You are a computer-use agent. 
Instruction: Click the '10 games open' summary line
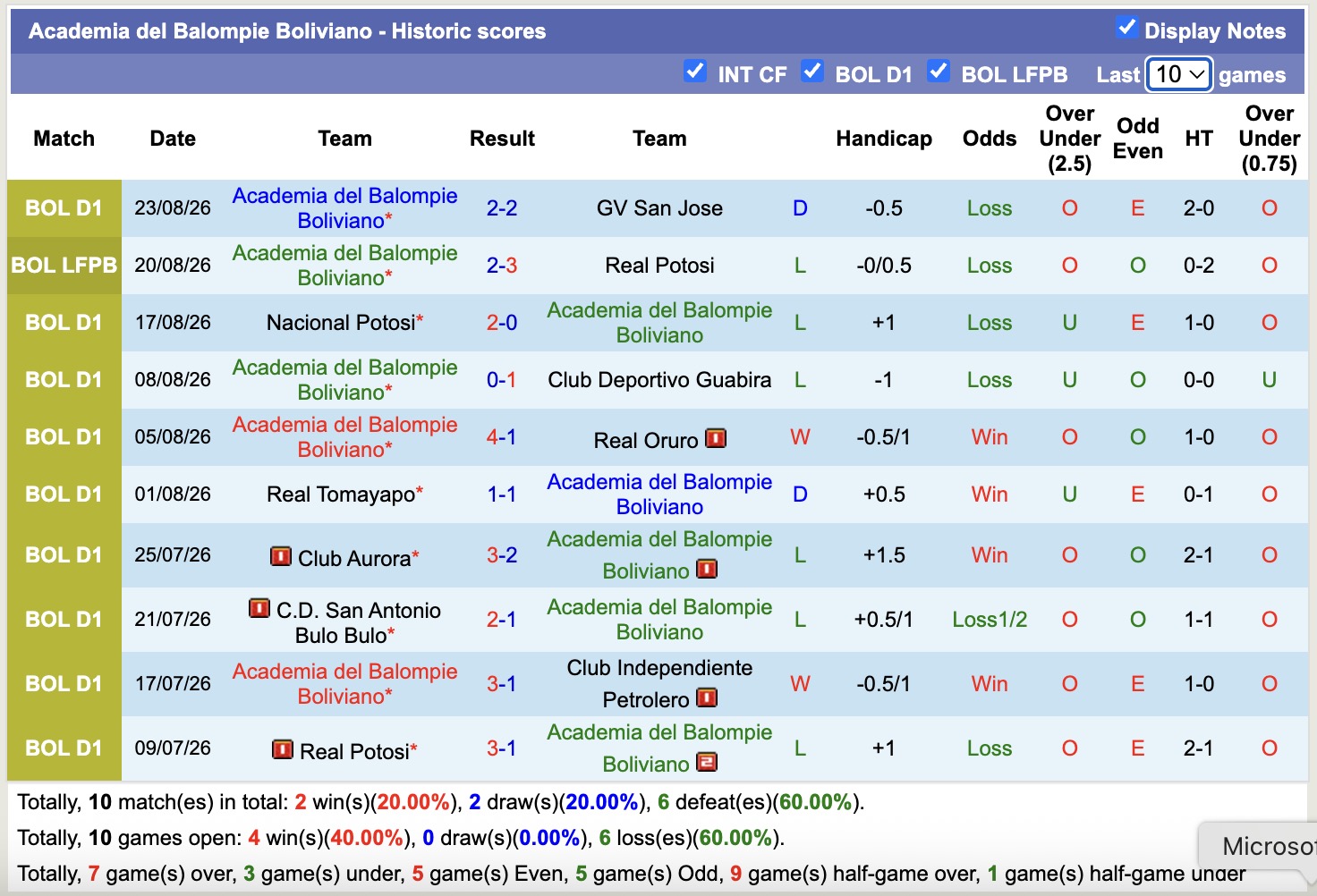point(401,838)
